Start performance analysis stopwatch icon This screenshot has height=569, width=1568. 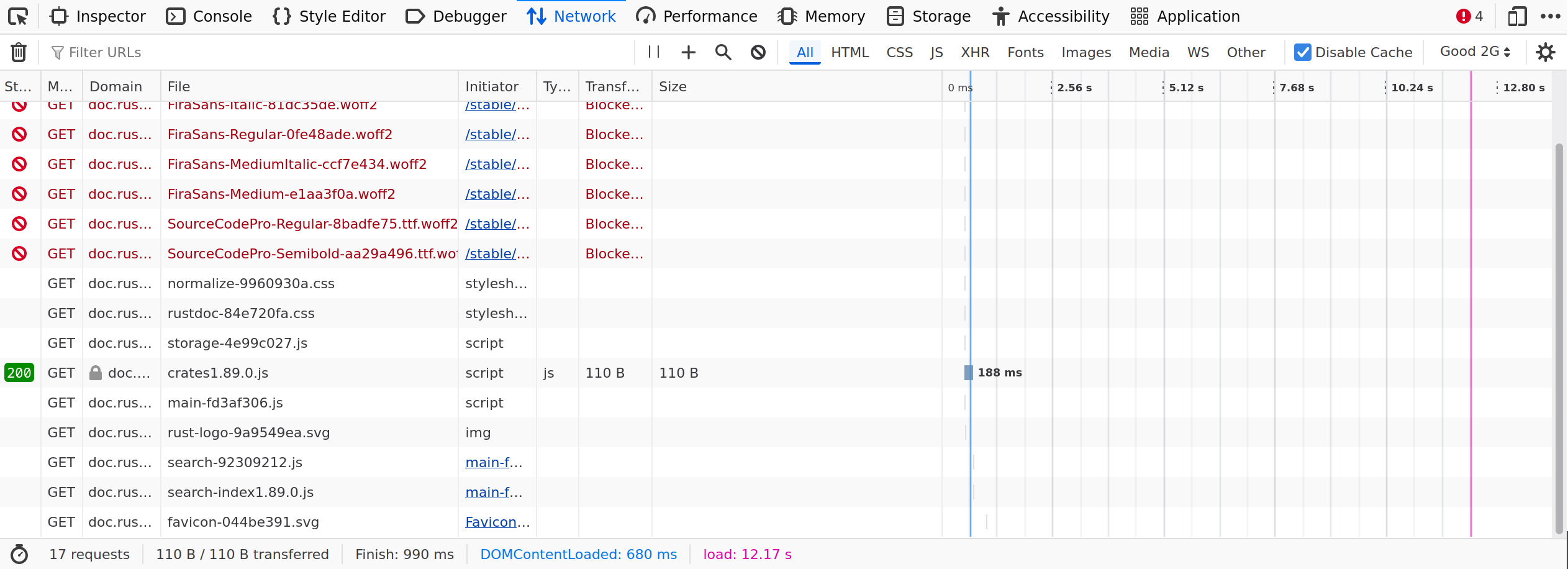(x=19, y=554)
